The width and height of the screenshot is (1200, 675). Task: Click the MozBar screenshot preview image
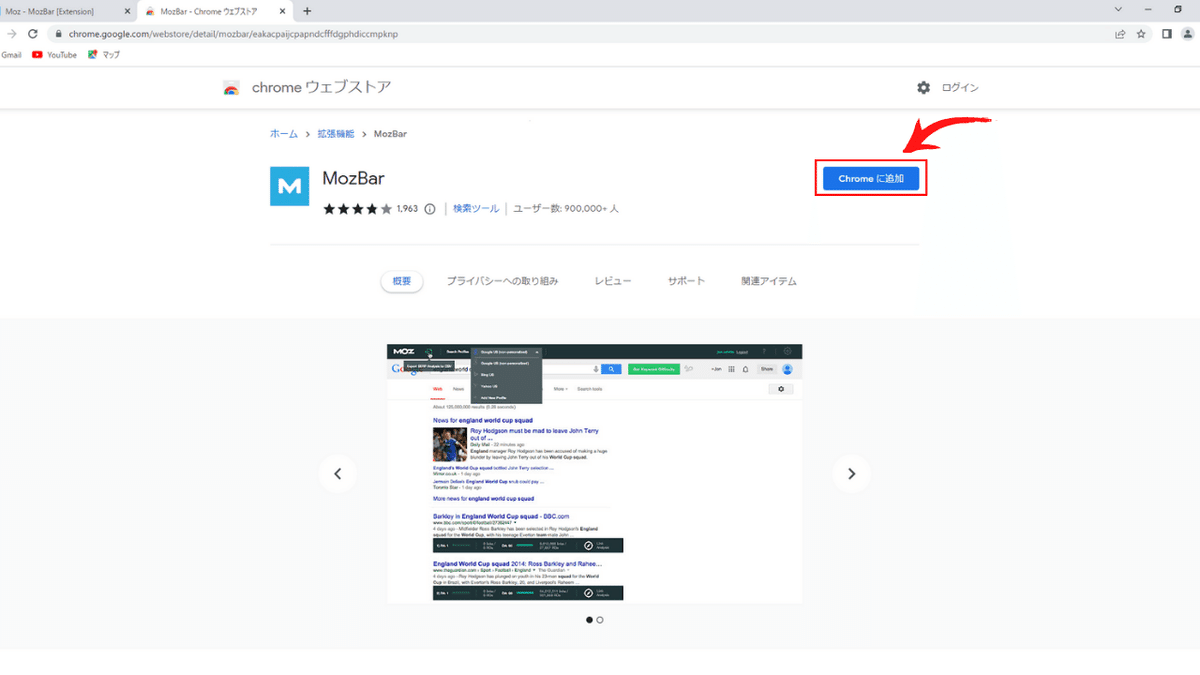pos(595,473)
